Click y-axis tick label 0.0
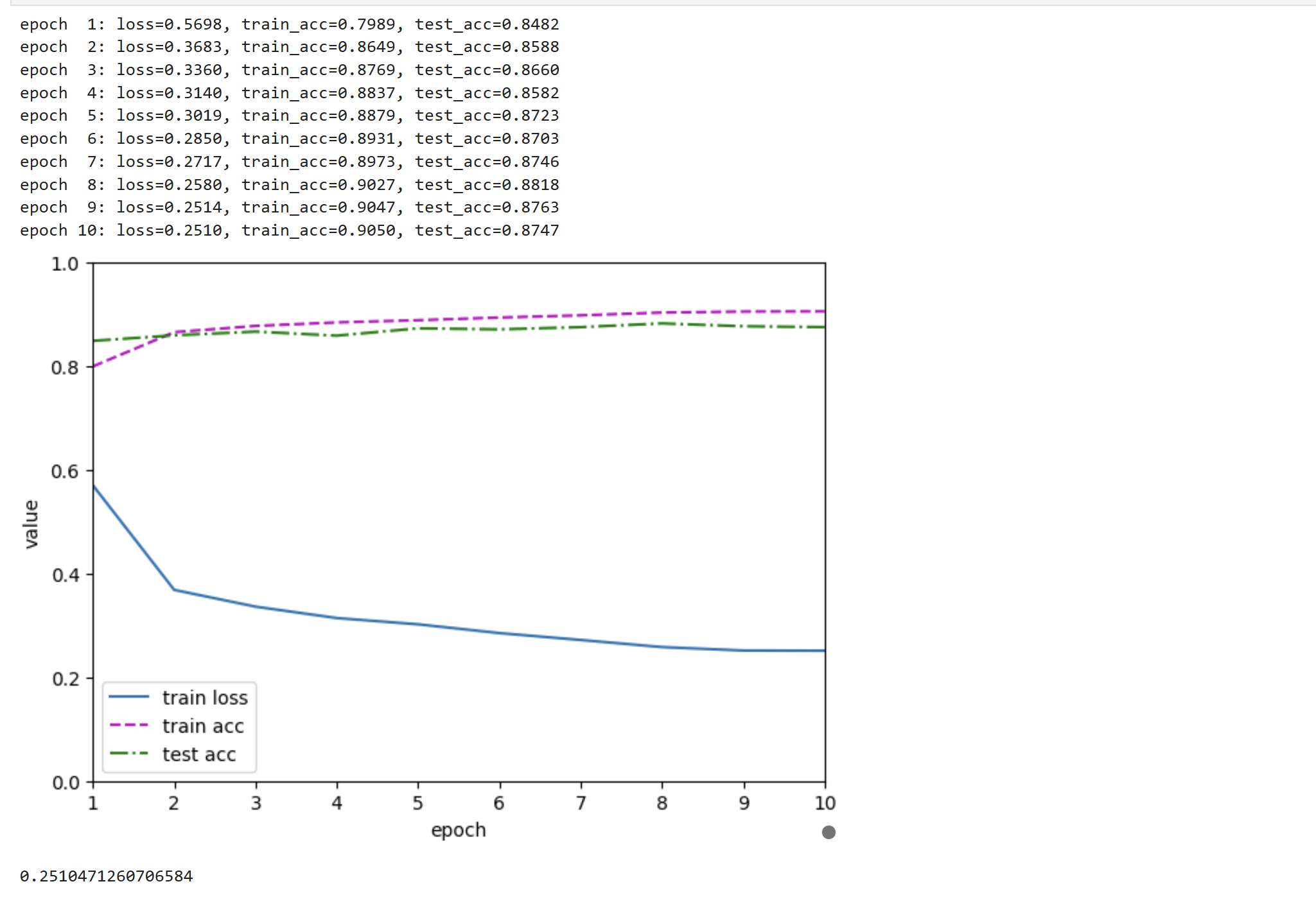 (66, 783)
